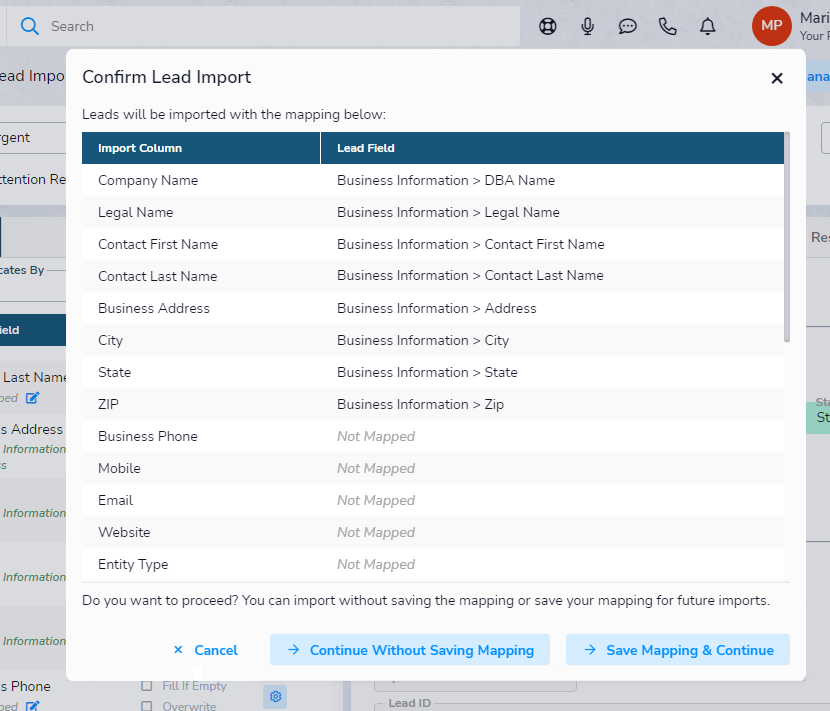Close the Confirm Lead Import dialog
Viewport: 830px width, 711px height.
(777, 78)
